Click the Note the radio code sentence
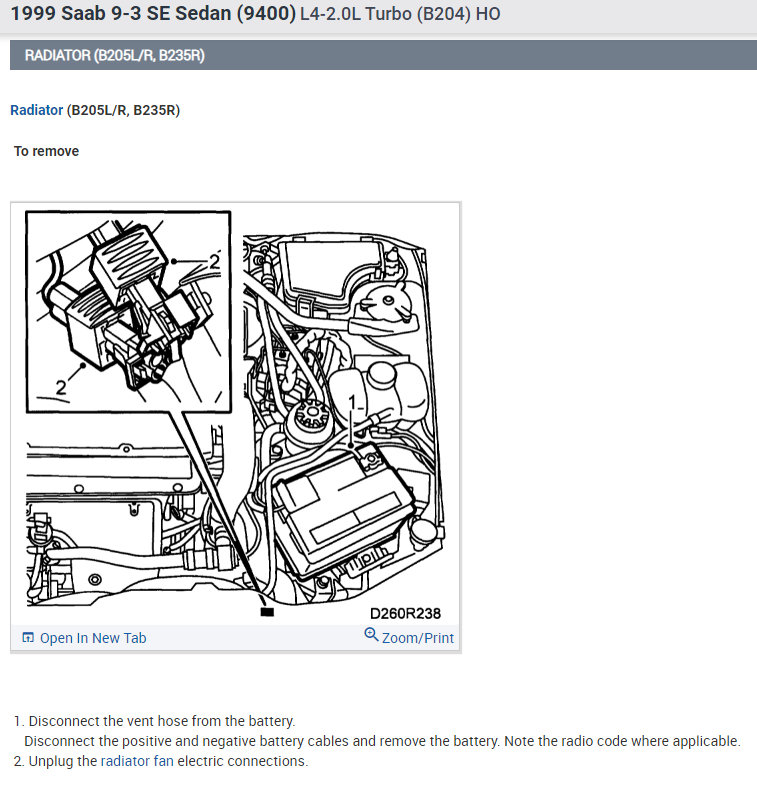Image resolution: width=757 pixels, height=794 pixels. (622, 741)
